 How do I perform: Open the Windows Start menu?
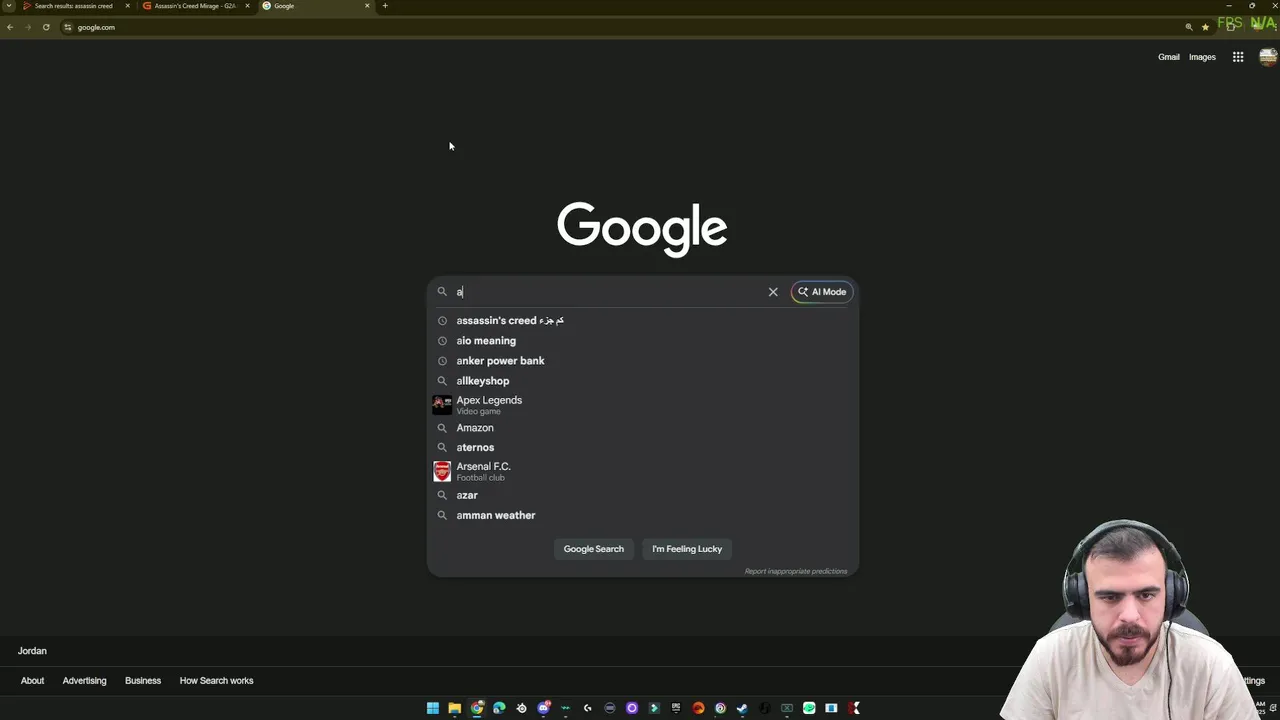[x=433, y=708]
